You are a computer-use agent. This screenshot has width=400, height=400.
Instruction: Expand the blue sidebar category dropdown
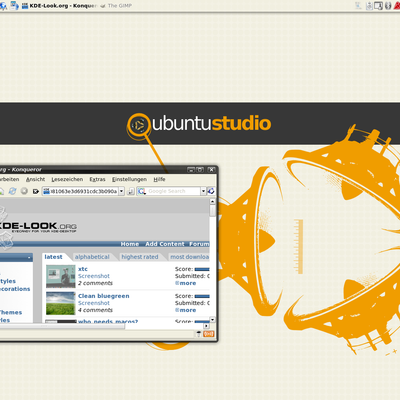pos(29,257)
